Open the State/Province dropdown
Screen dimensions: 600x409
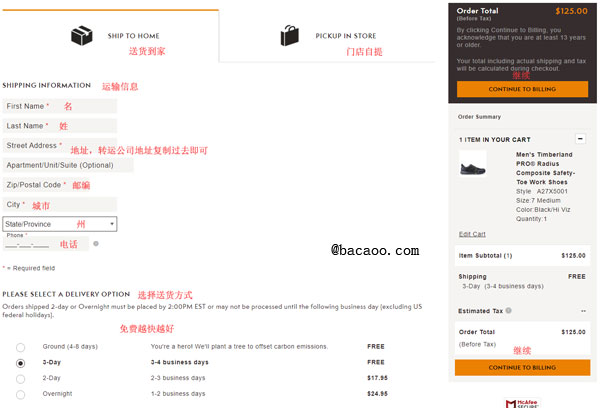[60, 224]
